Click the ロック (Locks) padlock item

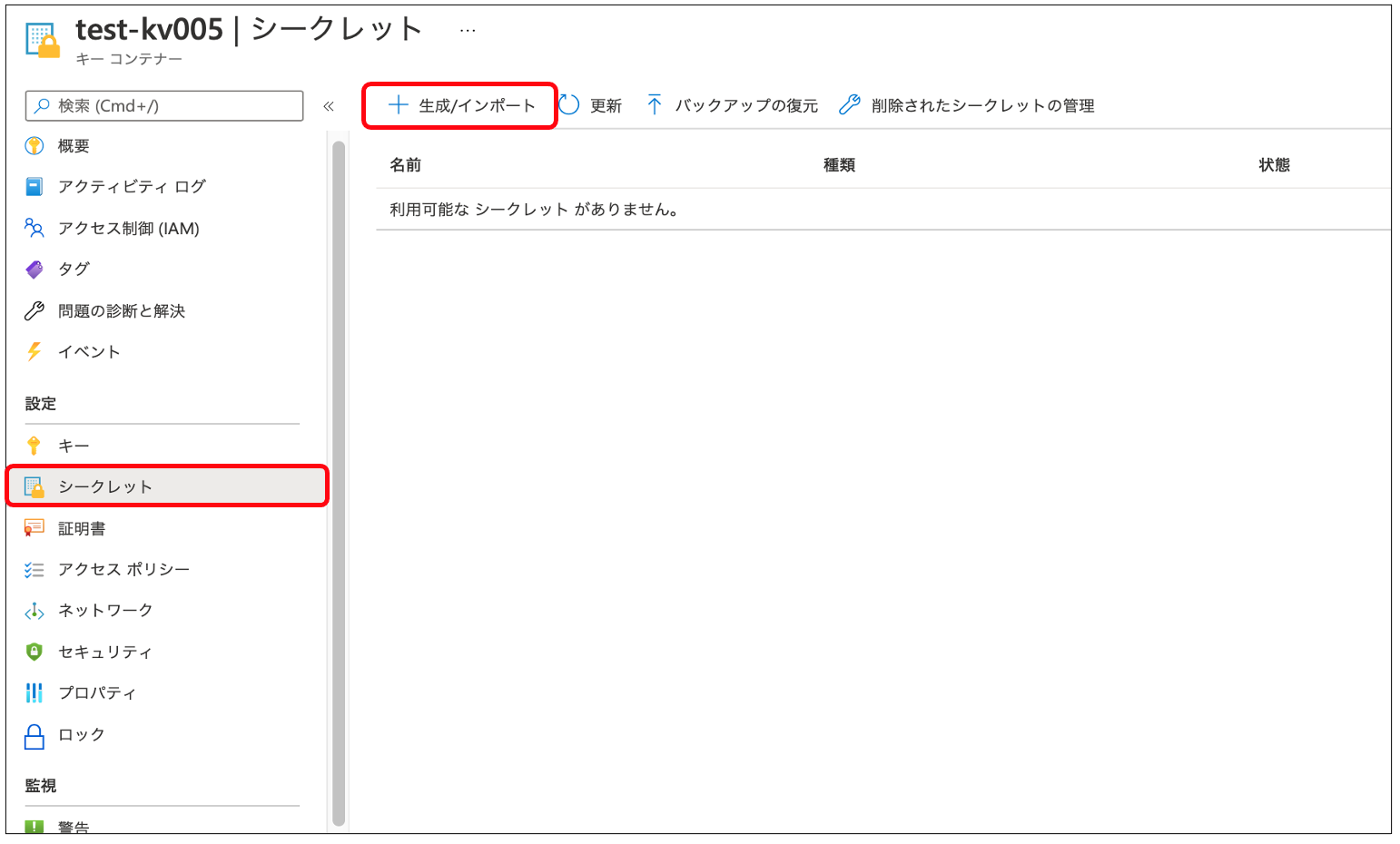click(x=81, y=735)
